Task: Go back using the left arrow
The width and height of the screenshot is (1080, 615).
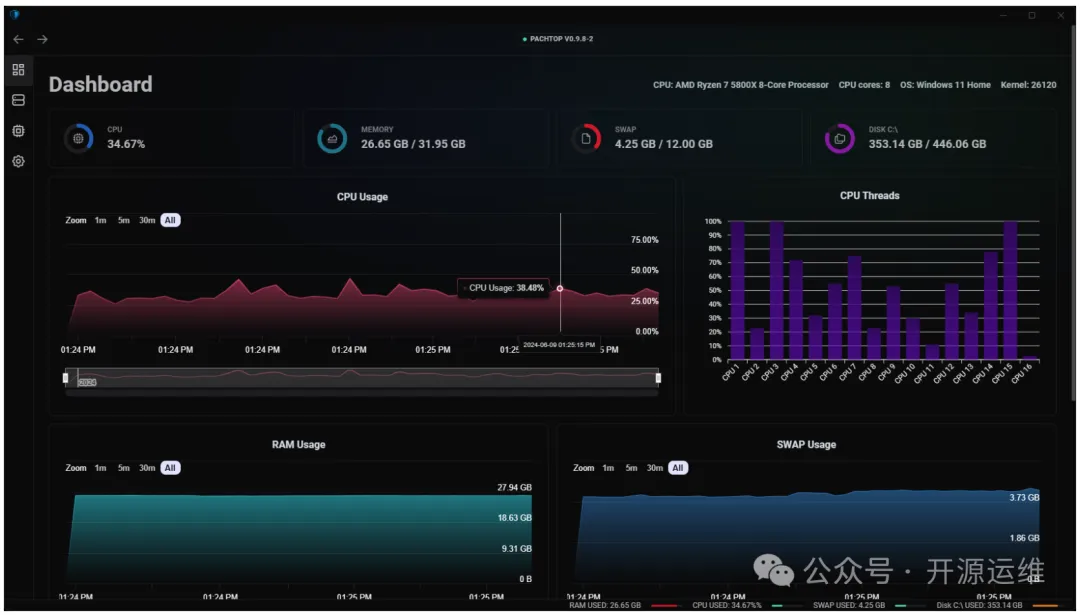Action: click(18, 39)
